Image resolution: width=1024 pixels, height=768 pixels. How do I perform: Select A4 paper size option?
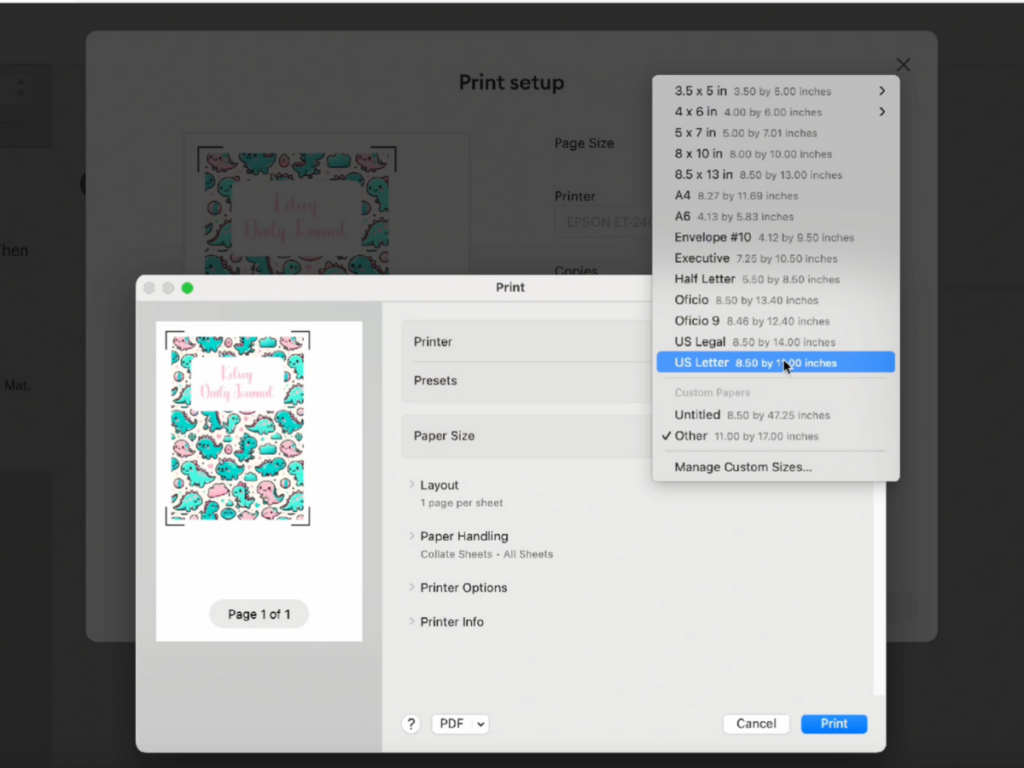775,195
